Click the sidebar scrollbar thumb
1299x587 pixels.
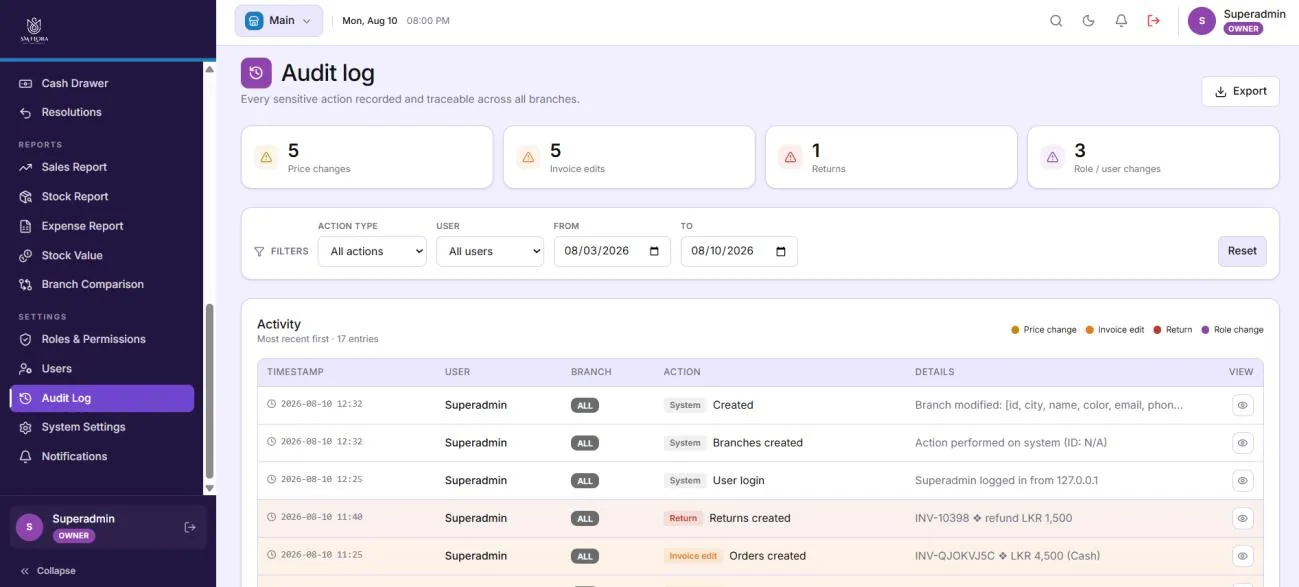tap(209, 391)
